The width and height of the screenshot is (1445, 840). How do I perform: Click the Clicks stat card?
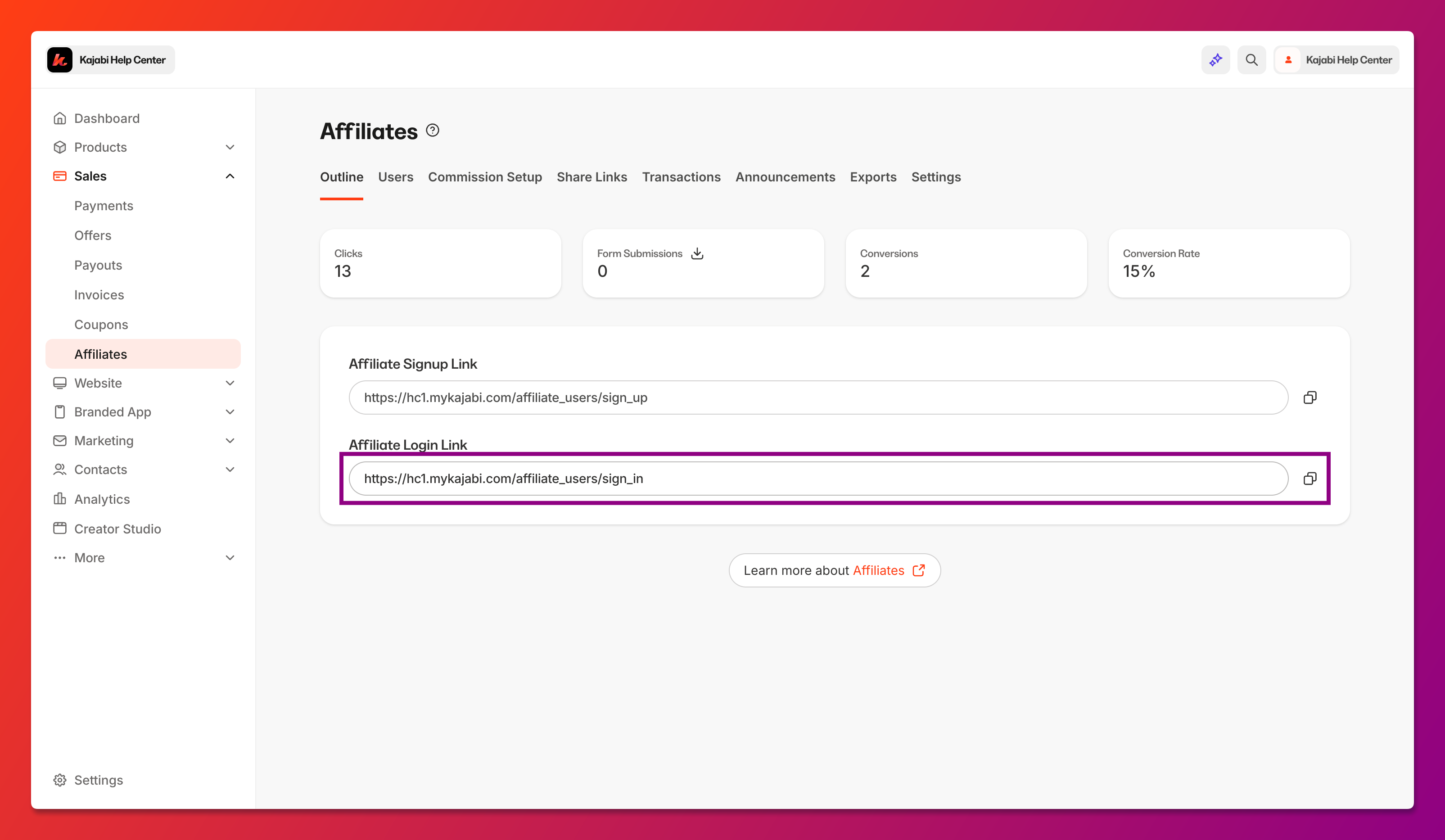coord(440,263)
